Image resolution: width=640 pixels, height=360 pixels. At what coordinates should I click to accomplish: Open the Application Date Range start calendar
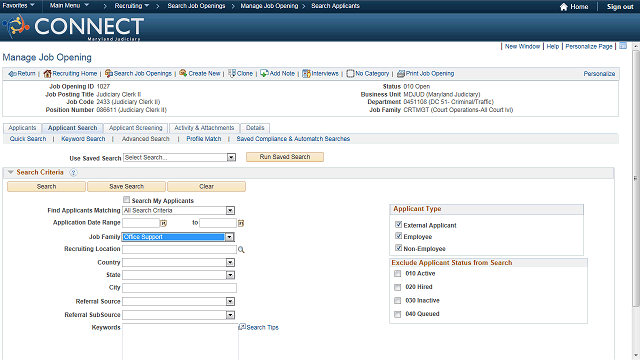[163, 223]
